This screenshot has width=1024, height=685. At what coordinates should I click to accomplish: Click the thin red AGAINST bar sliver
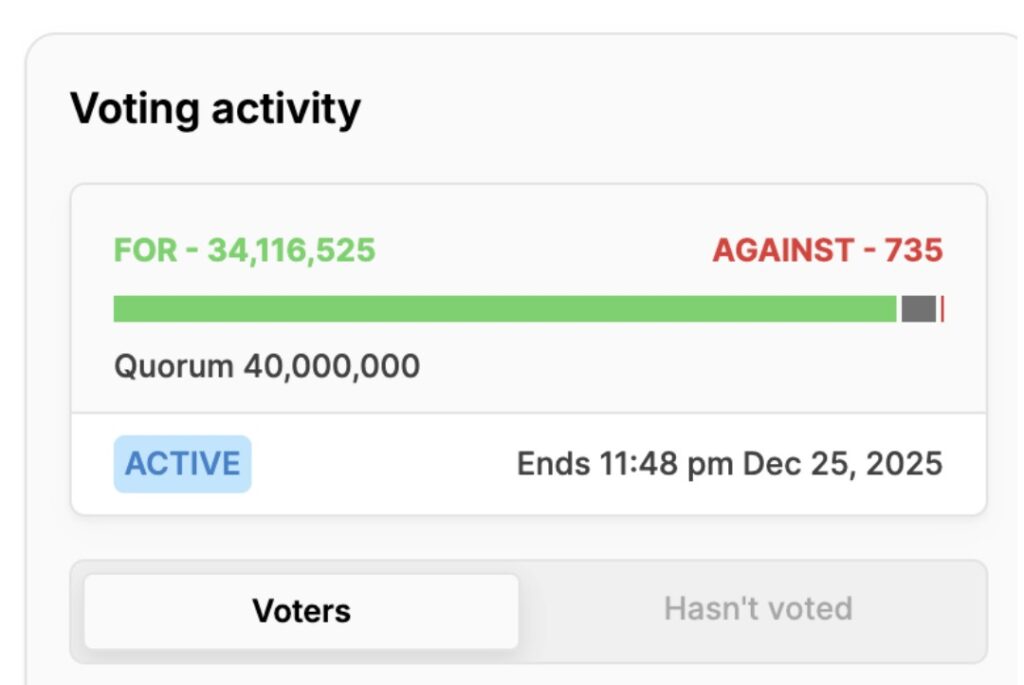[942, 309]
